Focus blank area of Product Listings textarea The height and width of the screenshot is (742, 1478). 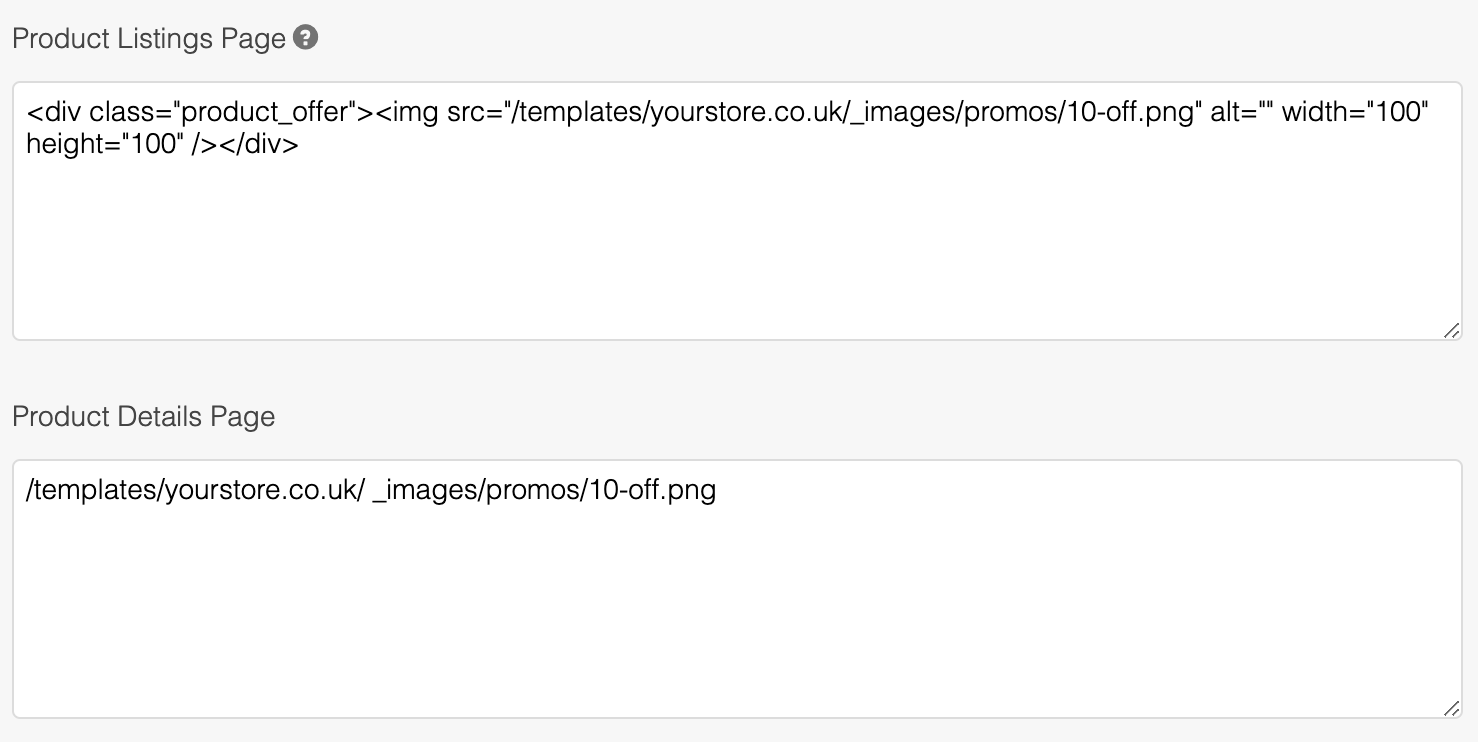737,250
